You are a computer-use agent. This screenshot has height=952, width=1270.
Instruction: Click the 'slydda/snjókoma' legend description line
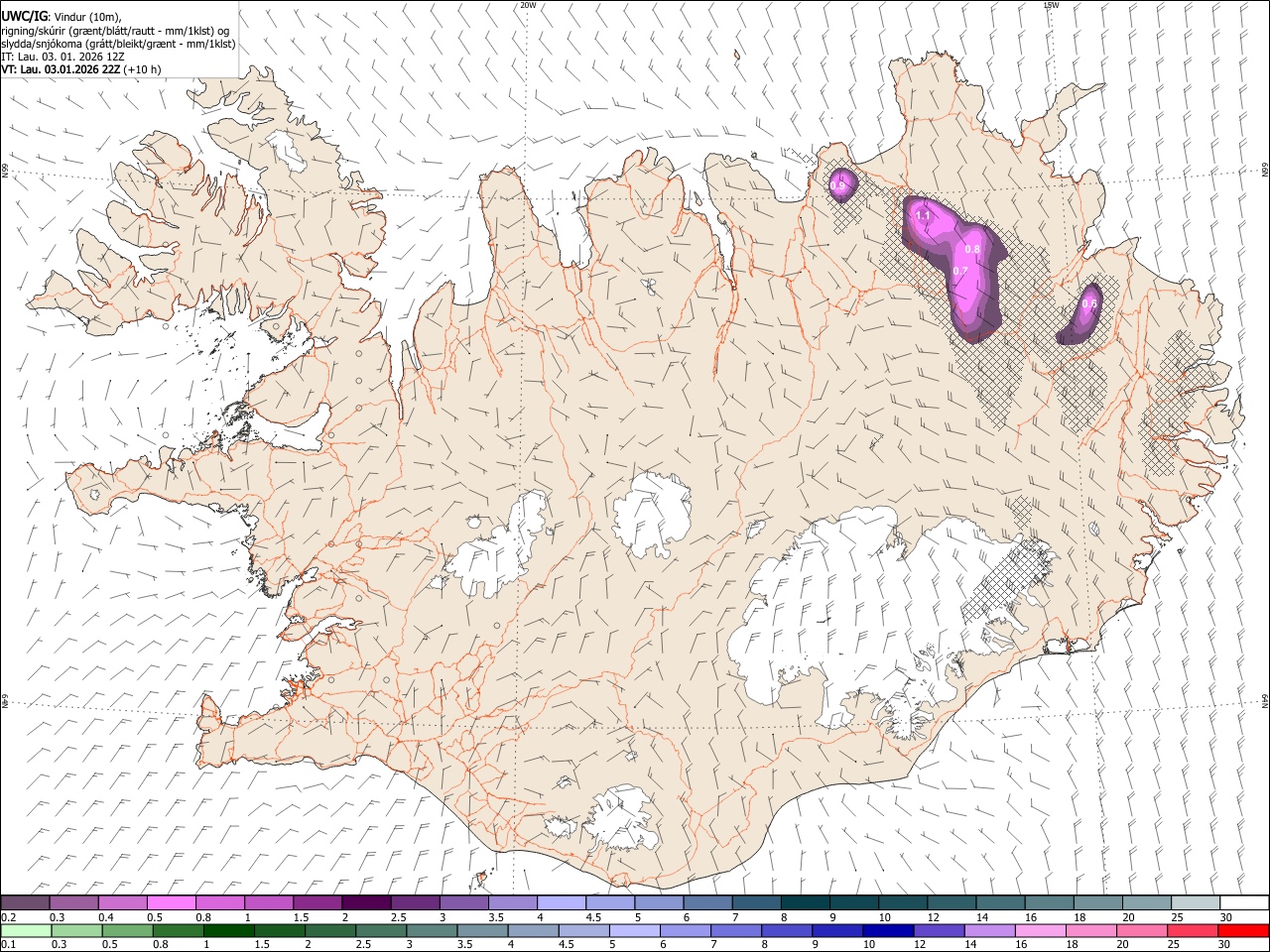[118, 44]
